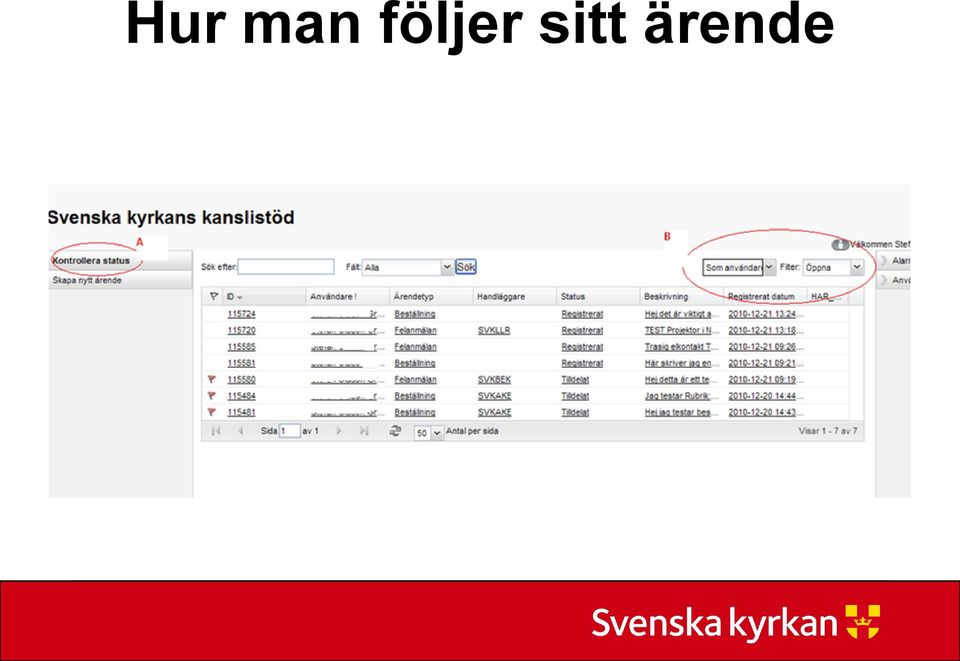
Task: Open Skapa nytt ärende menu item
Action: [x=87, y=280]
